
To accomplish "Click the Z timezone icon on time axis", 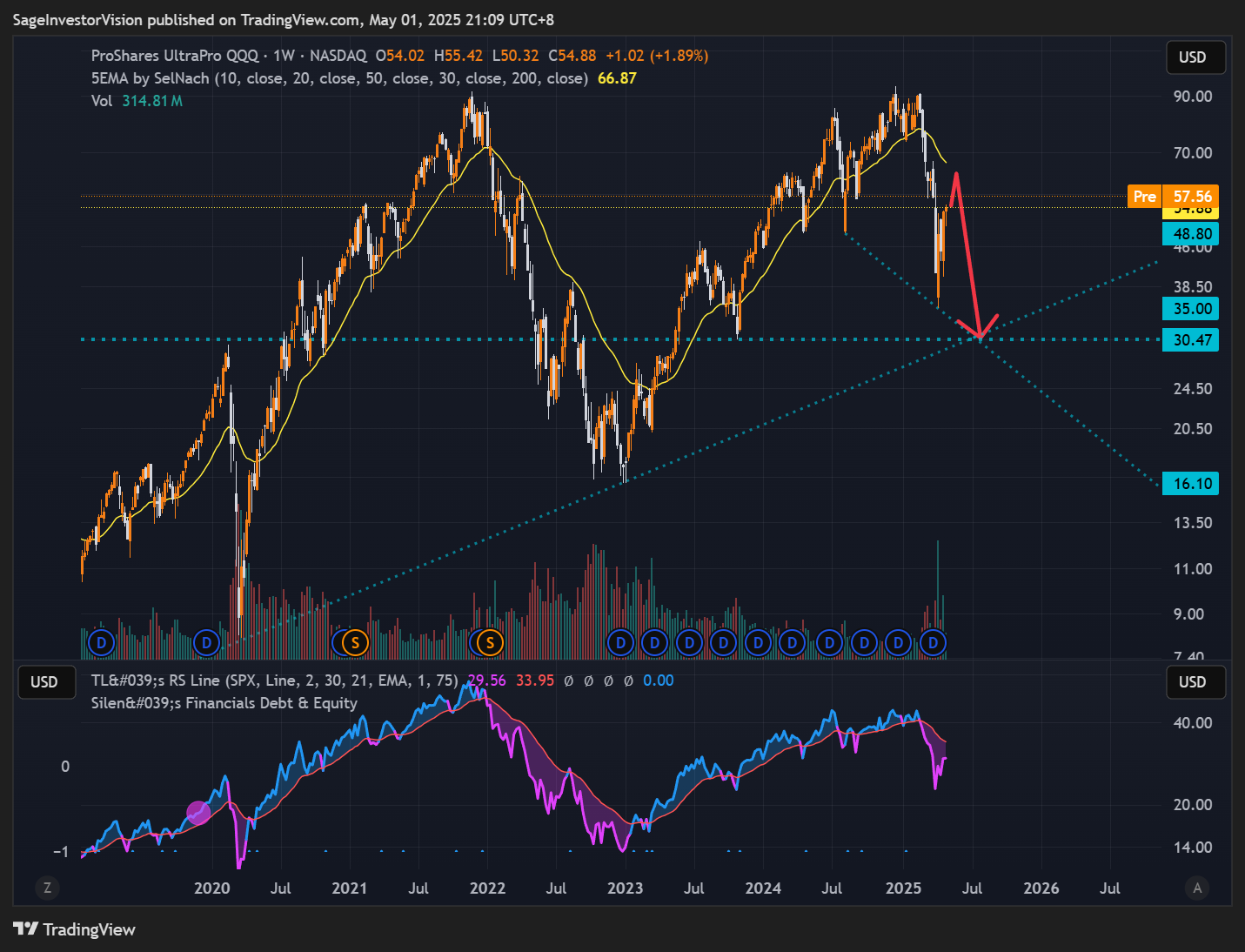I will point(47,888).
